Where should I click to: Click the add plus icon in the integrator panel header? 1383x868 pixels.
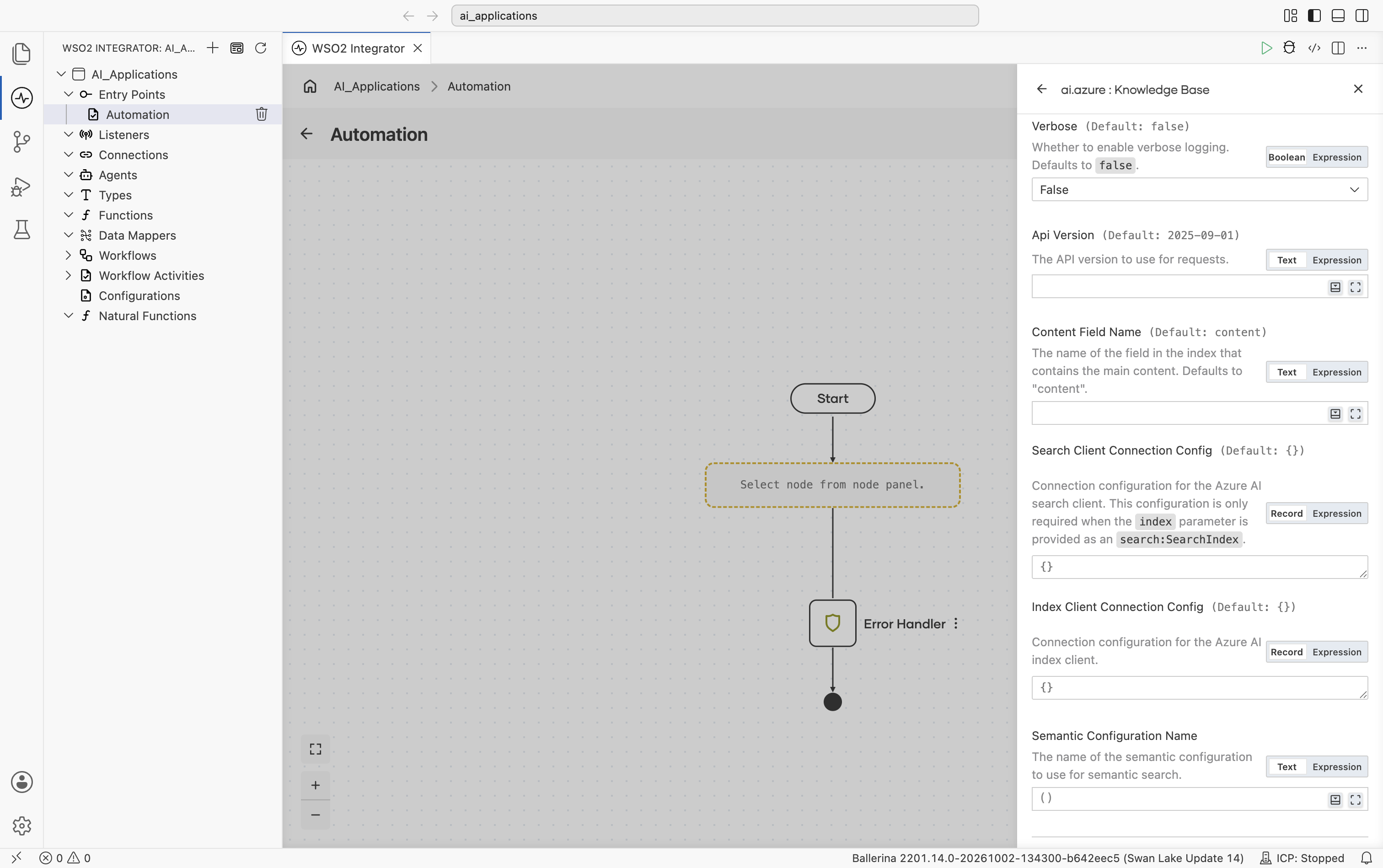pyautogui.click(x=212, y=48)
